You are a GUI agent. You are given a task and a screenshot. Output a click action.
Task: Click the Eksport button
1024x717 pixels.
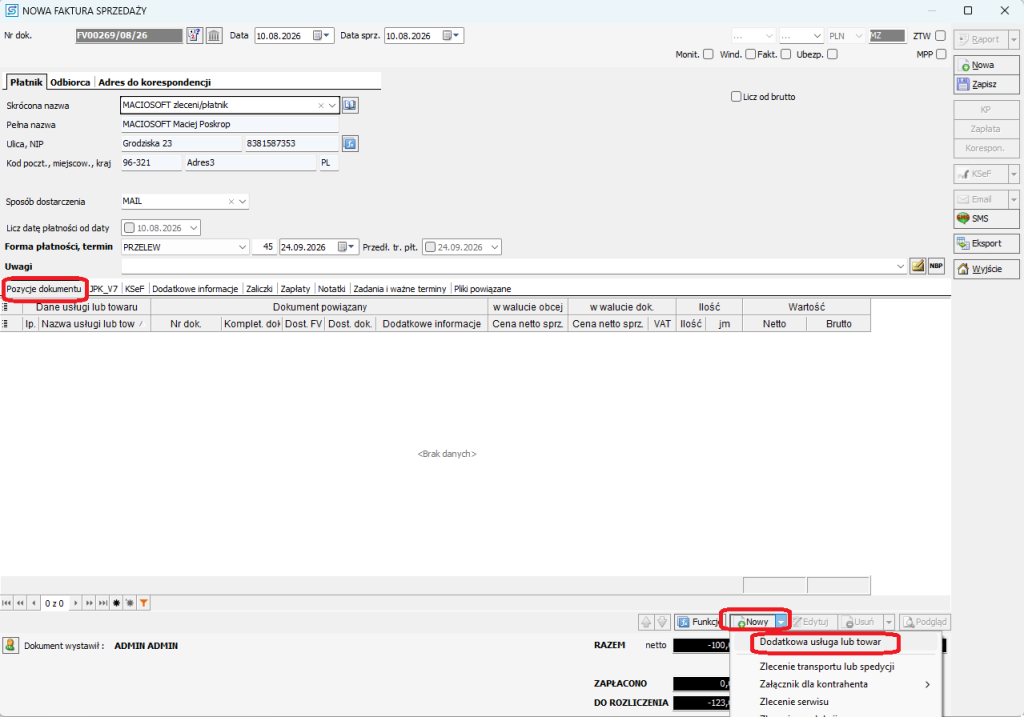tap(985, 244)
